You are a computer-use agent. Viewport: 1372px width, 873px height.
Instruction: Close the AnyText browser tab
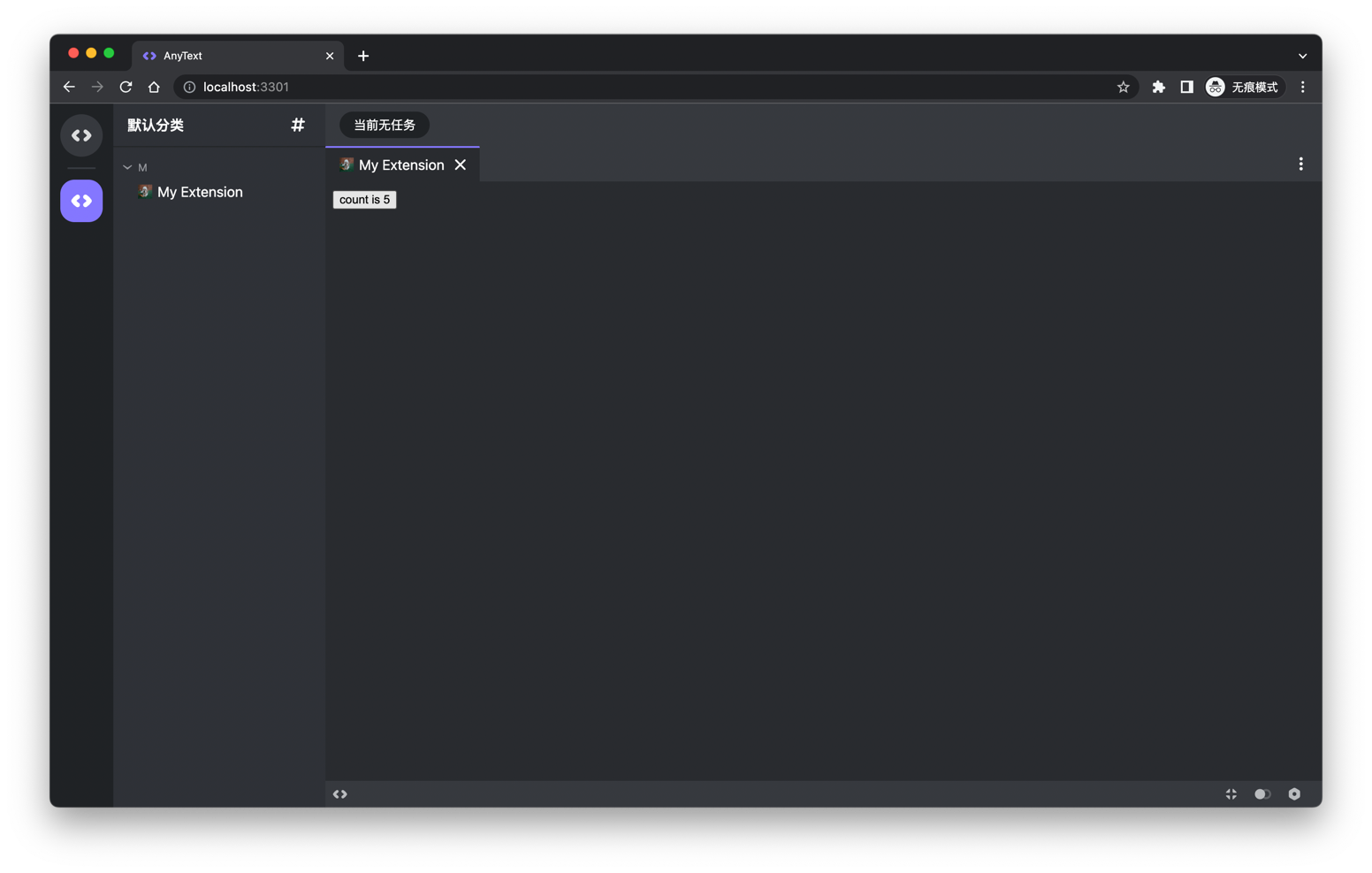(x=330, y=56)
